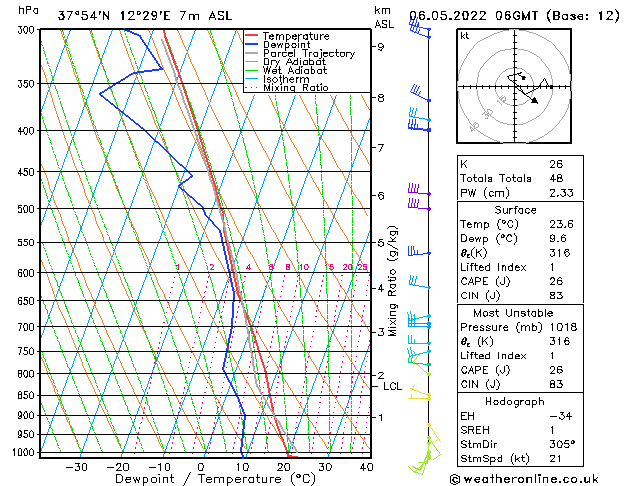Click the PW (cm) value 2.33
The width and height of the screenshot is (629, 486).
[x=561, y=193]
